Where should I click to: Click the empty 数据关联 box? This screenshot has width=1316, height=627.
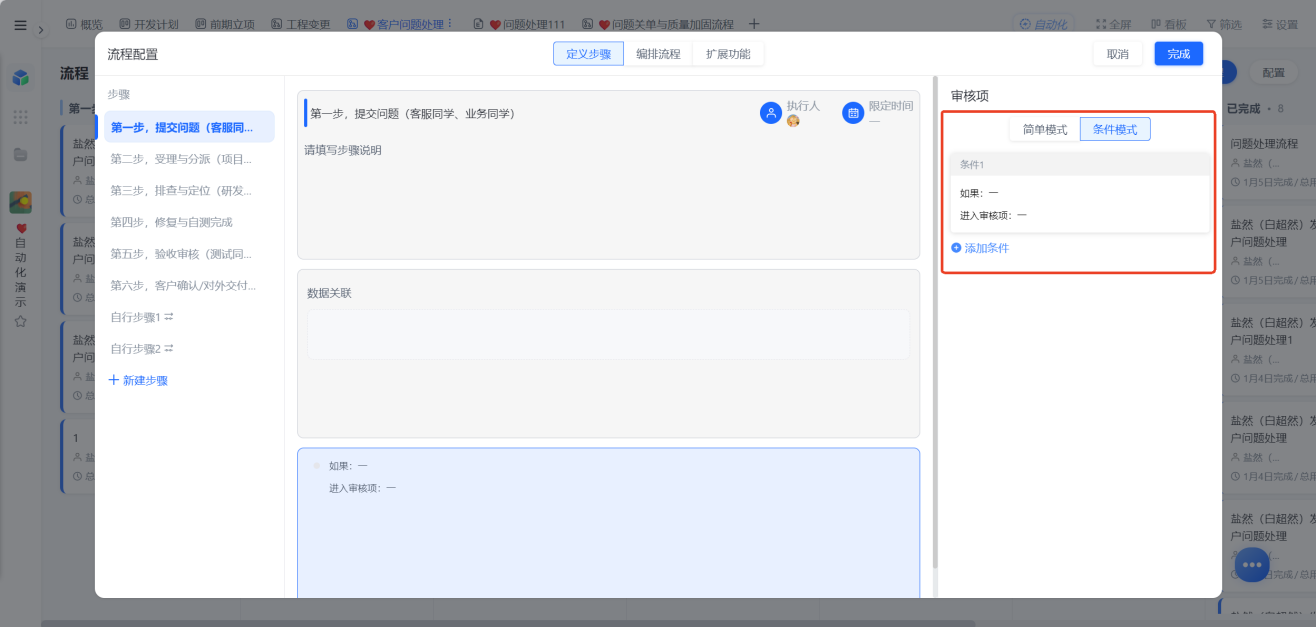tap(608, 334)
